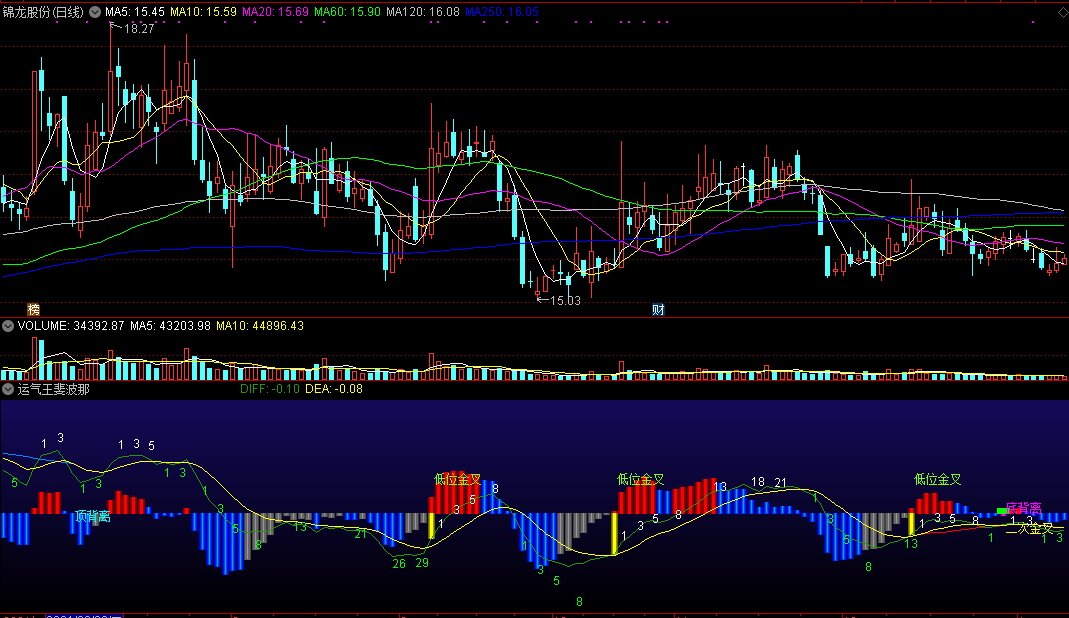This screenshot has height=618, width=1069.
Task: Select the yellow MA10: 15.59 label
Action: coord(203,12)
